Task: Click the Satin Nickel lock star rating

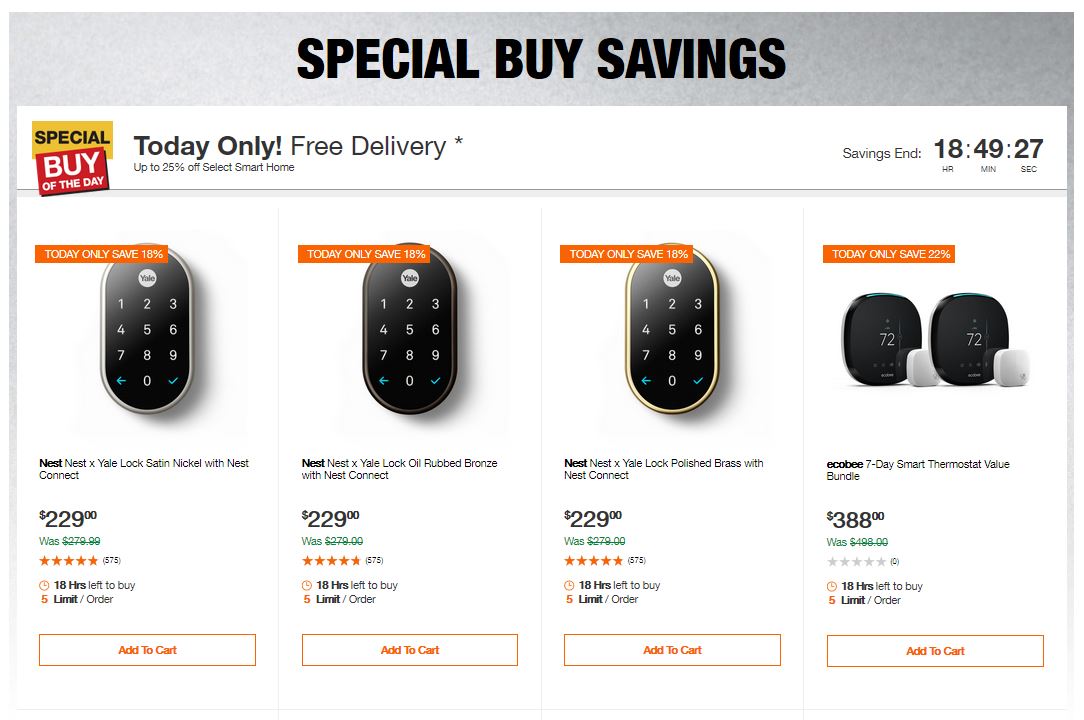Action: 69,560
